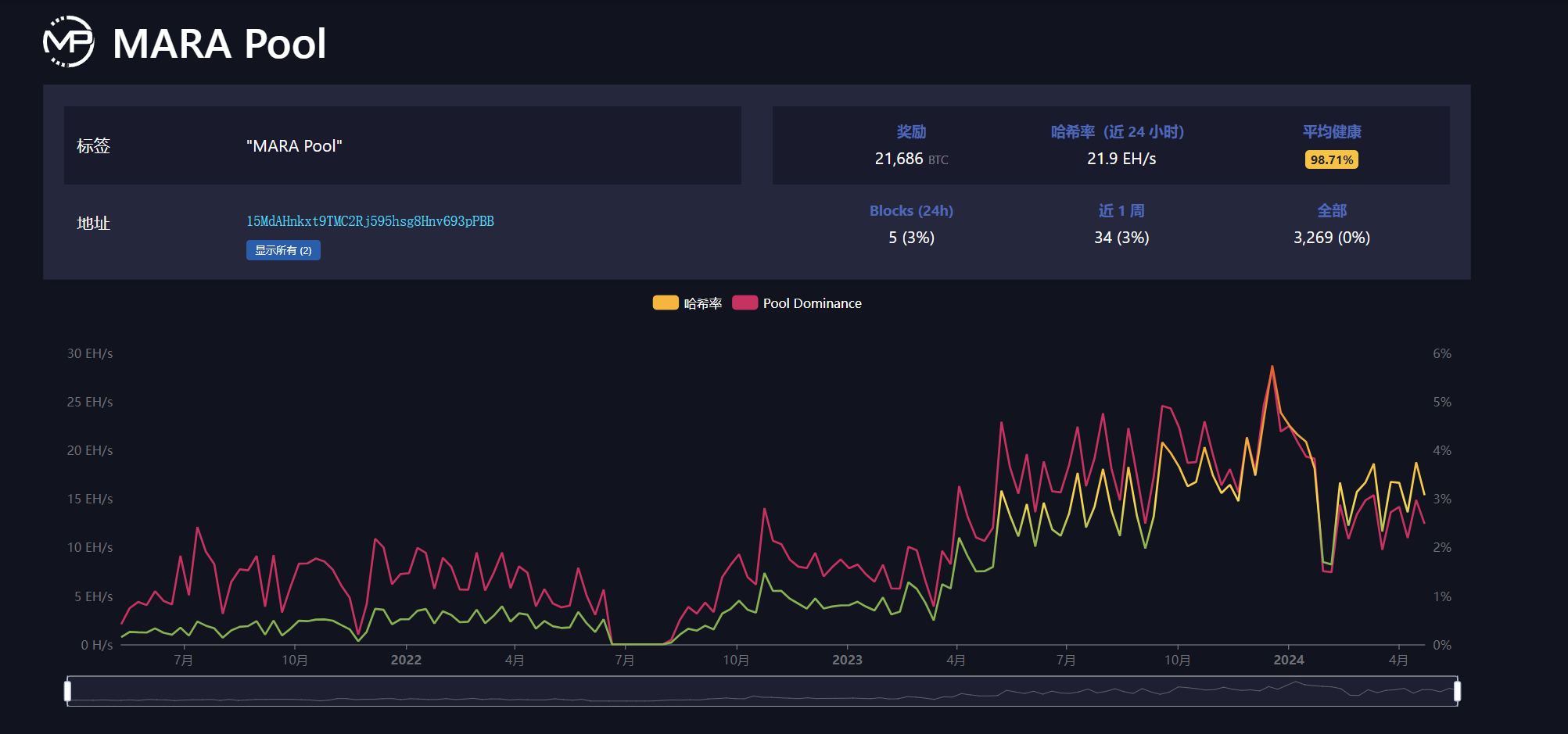Click the yellow 哈希率 legend swatch
The width and height of the screenshot is (1568, 734).
666,303
